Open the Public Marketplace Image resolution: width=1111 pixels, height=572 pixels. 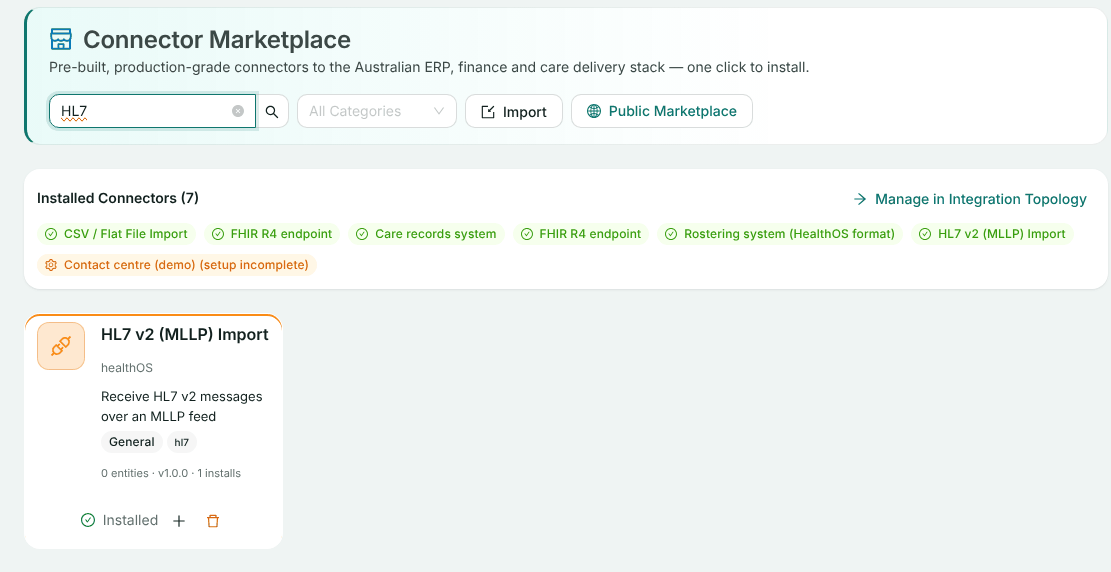[x=662, y=111]
